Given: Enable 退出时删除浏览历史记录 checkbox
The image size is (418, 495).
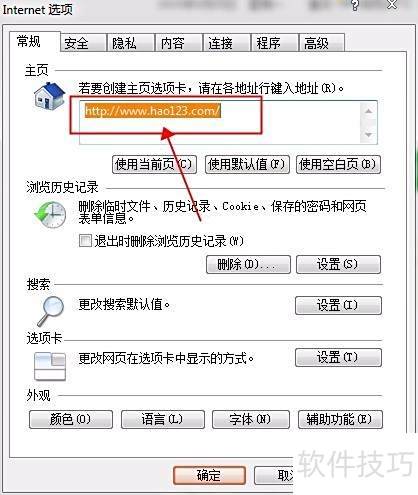Looking at the screenshot, I should pos(85,241).
